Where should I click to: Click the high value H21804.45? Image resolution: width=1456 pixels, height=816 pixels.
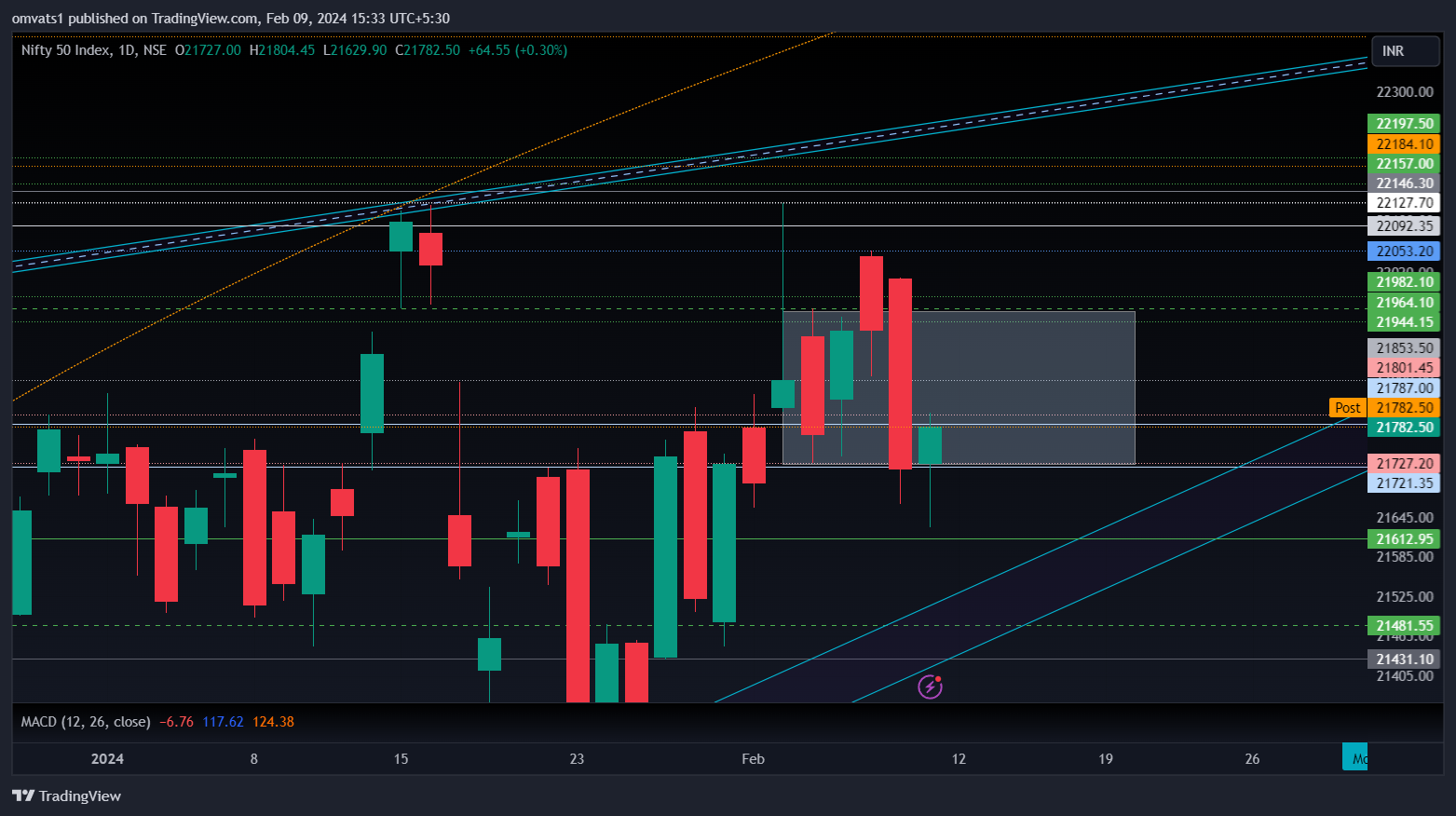[x=282, y=50]
